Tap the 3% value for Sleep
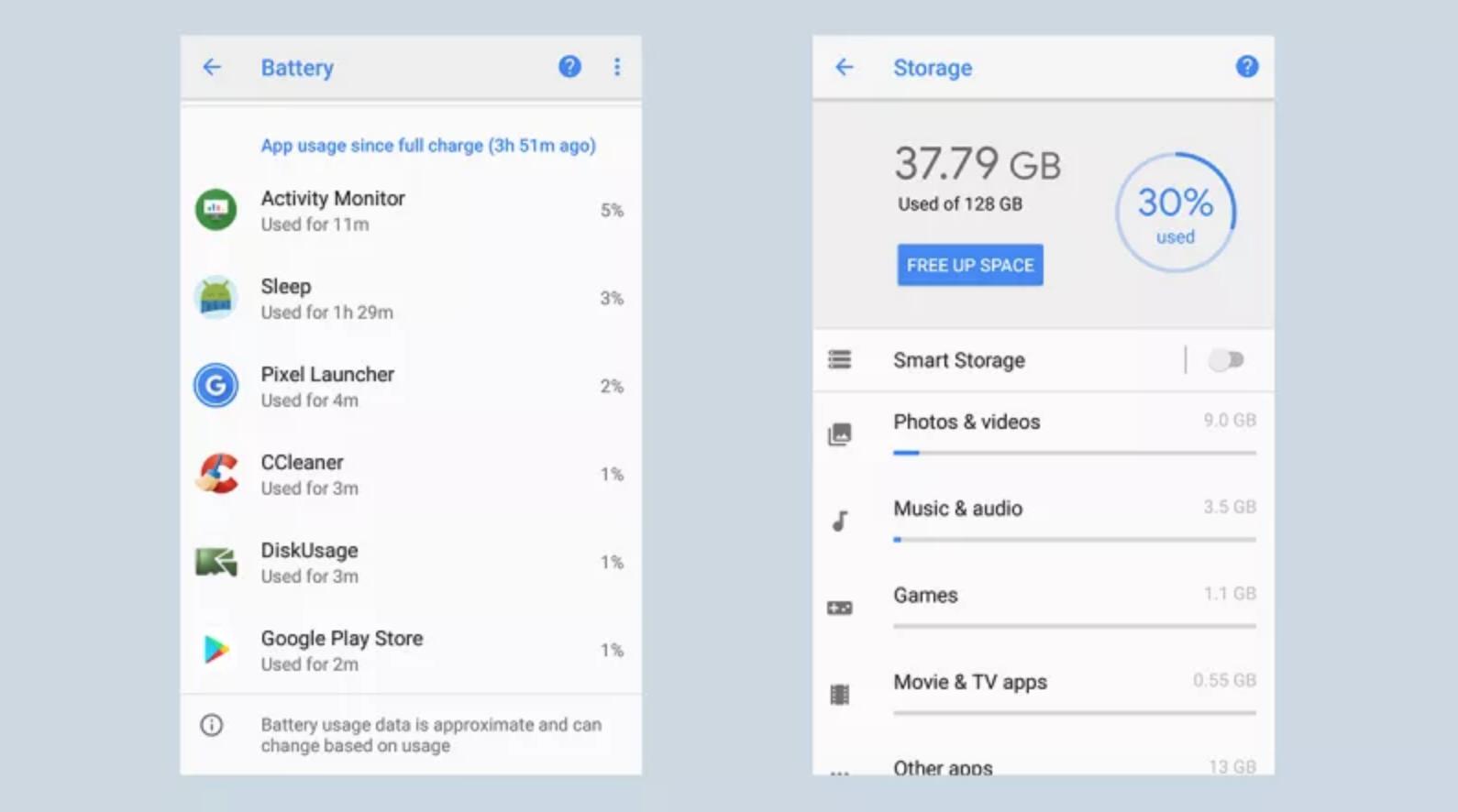Viewport: 1458px width, 812px height. 612,299
